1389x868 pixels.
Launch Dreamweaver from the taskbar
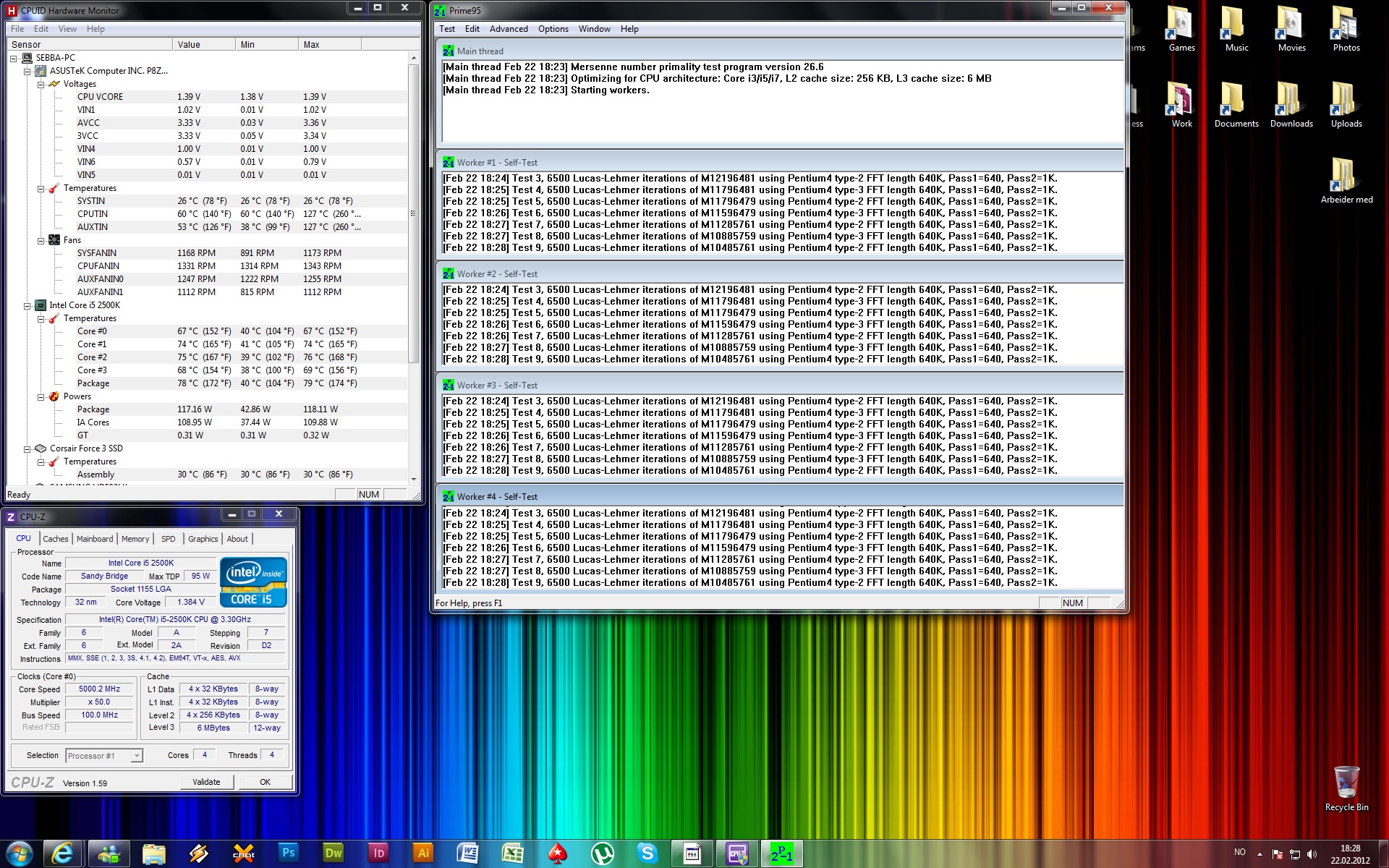tap(333, 854)
